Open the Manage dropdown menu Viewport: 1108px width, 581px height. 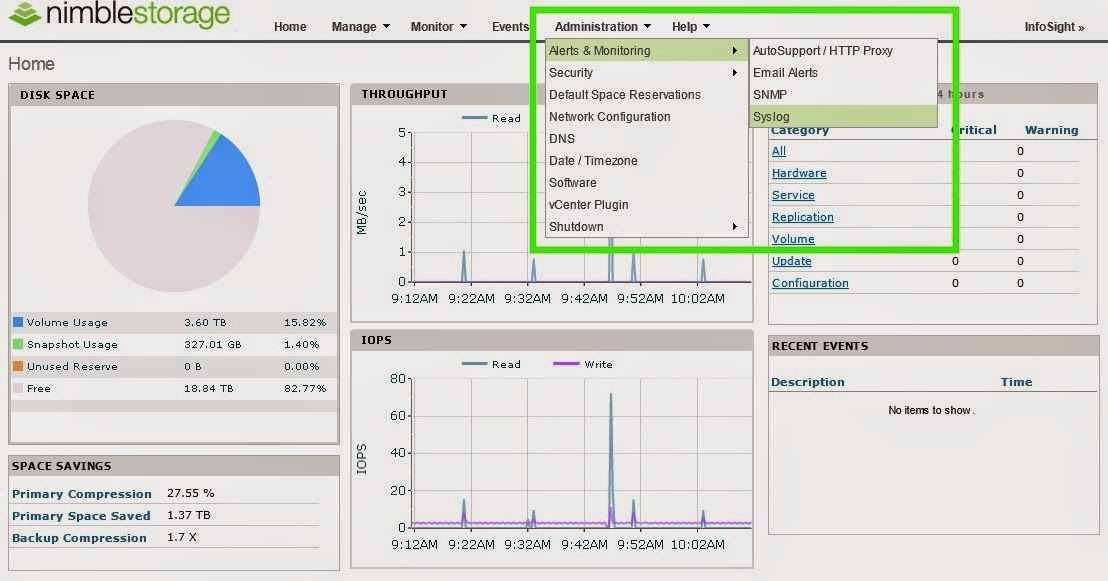pyautogui.click(x=360, y=27)
